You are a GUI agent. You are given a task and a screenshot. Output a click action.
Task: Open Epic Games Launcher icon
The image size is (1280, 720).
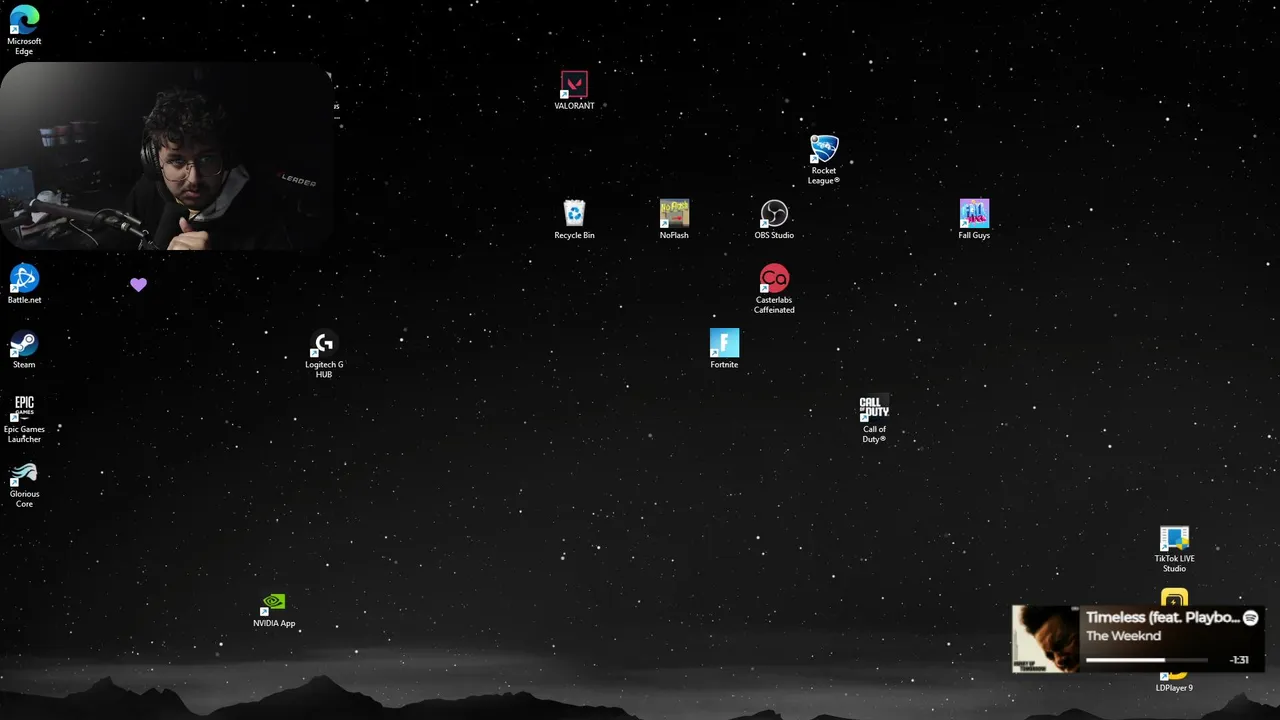click(x=24, y=419)
